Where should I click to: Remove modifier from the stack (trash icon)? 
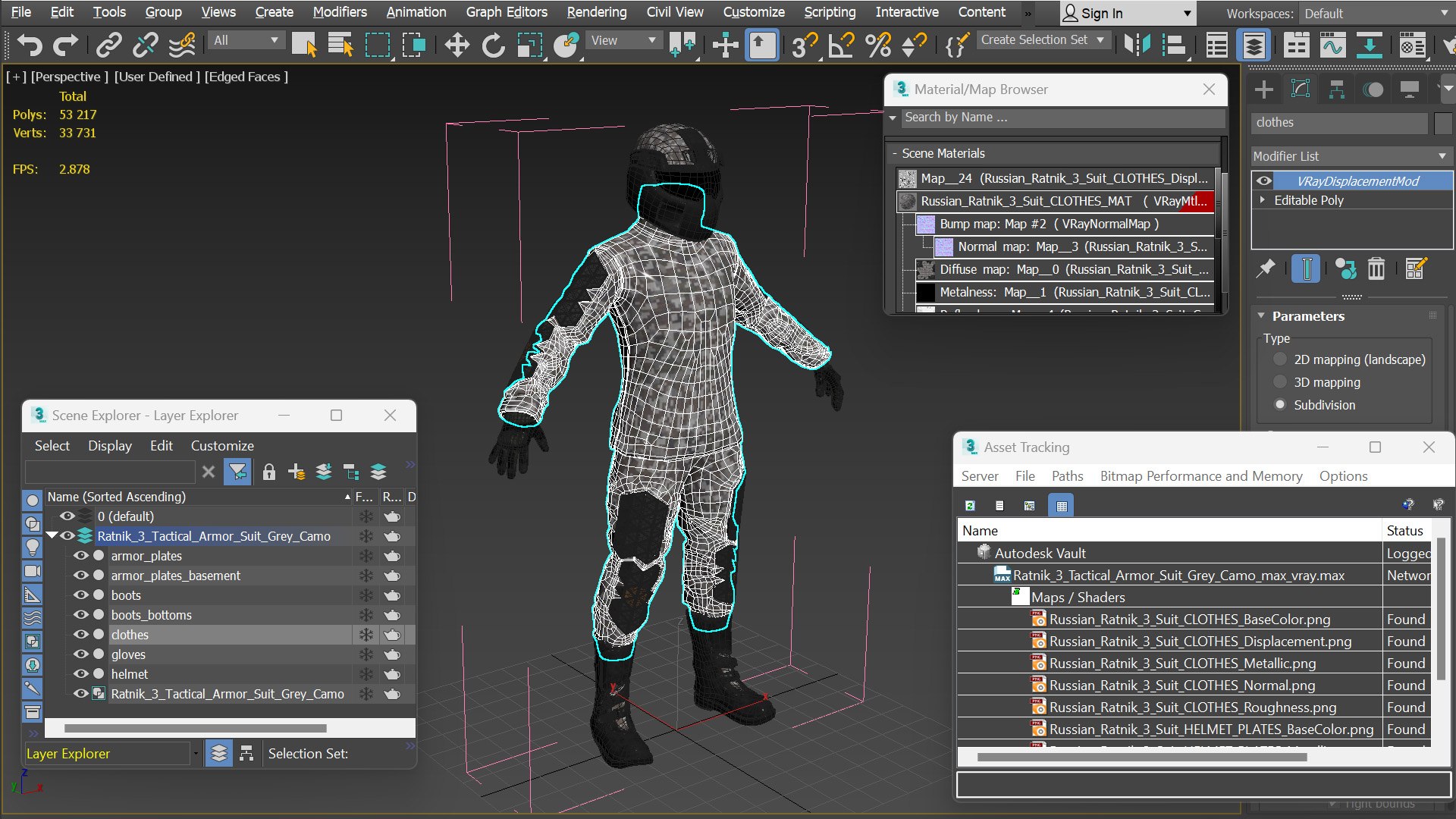tap(1376, 268)
